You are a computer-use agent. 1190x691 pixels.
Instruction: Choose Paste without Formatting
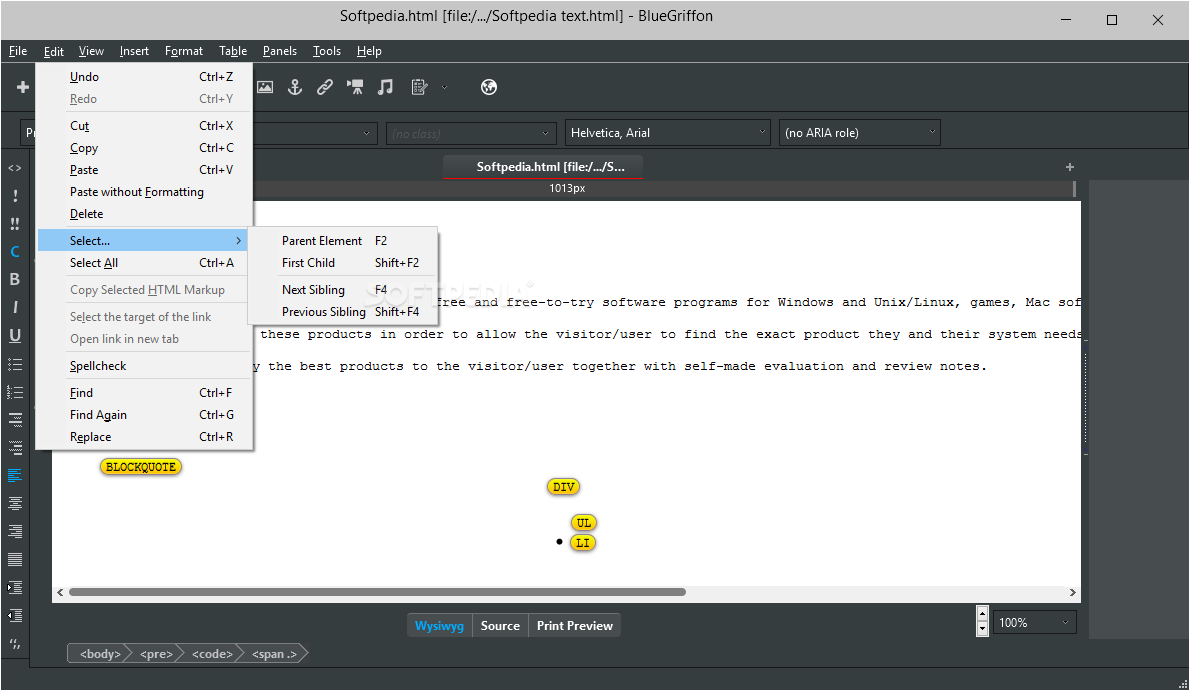pos(144,192)
